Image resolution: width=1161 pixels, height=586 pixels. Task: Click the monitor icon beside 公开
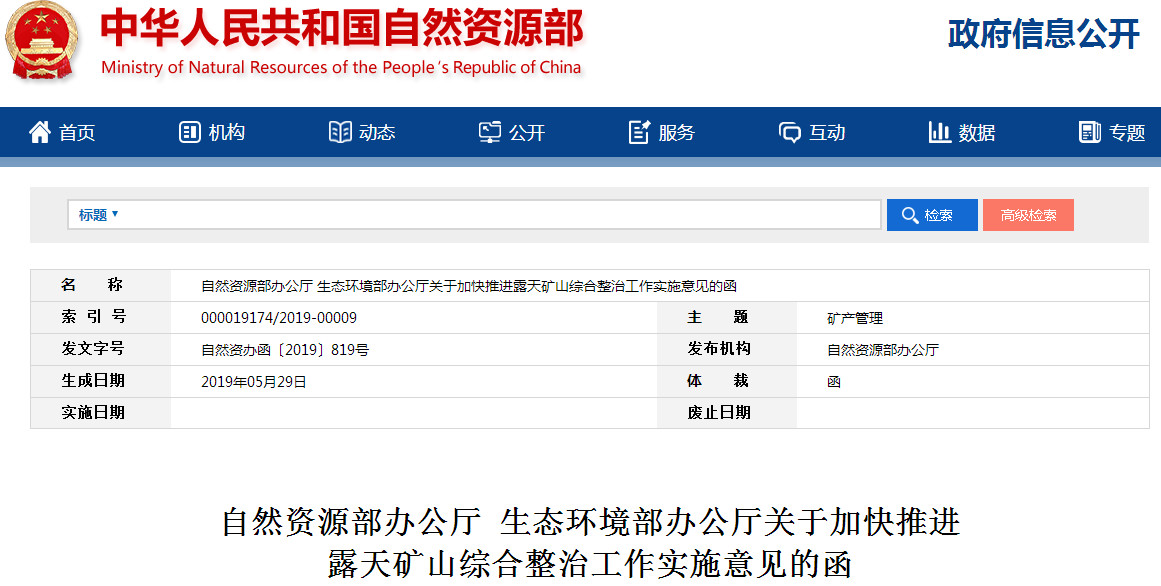(x=489, y=132)
